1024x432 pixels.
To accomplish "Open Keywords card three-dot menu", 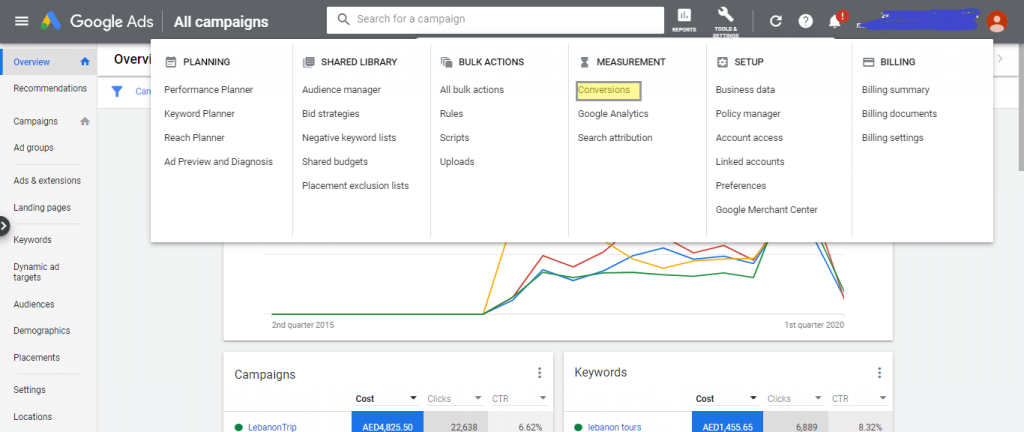I will (x=880, y=373).
